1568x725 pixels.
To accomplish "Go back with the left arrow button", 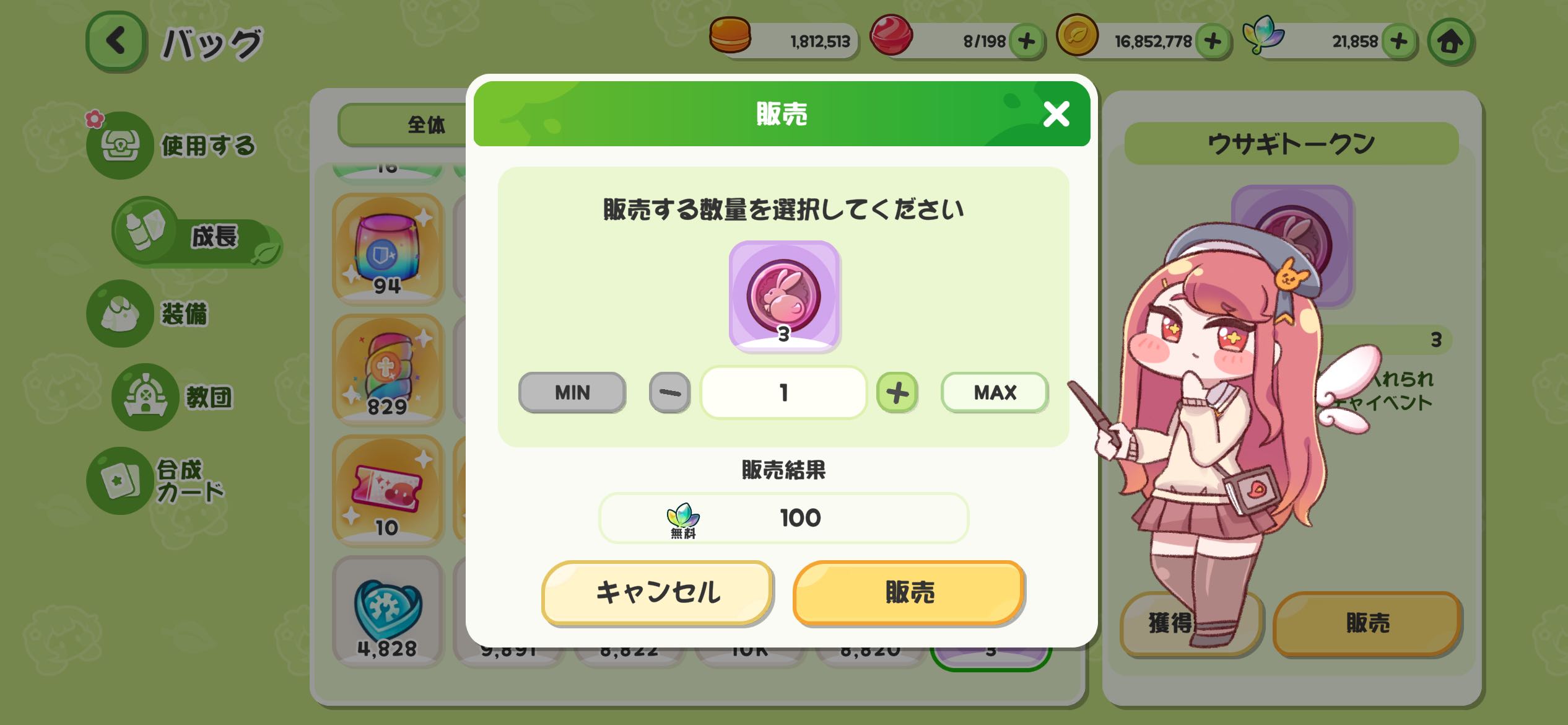I will click(116, 41).
